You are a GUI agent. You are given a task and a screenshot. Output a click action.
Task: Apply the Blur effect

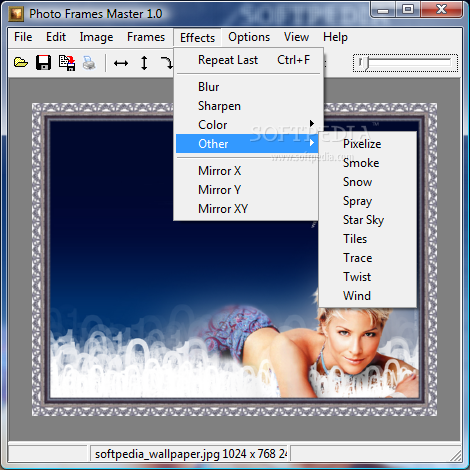pos(247,87)
